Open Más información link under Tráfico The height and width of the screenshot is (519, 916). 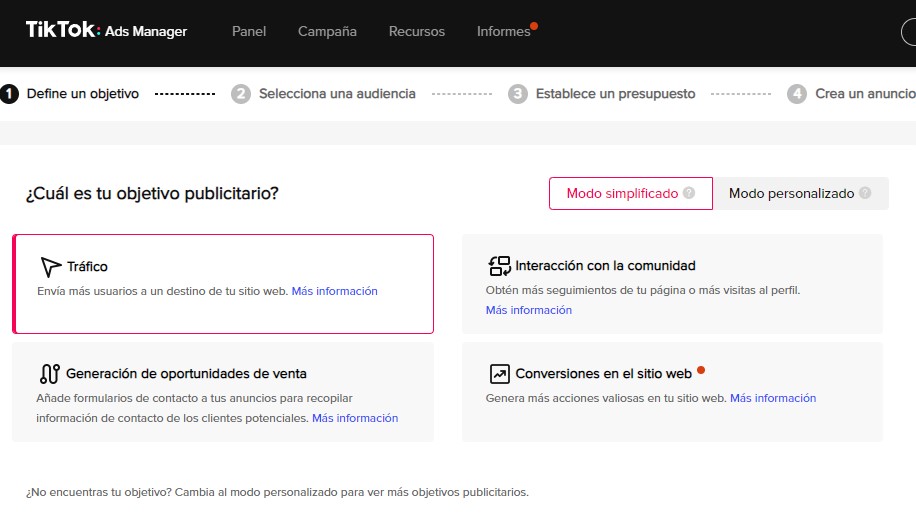tap(334, 291)
